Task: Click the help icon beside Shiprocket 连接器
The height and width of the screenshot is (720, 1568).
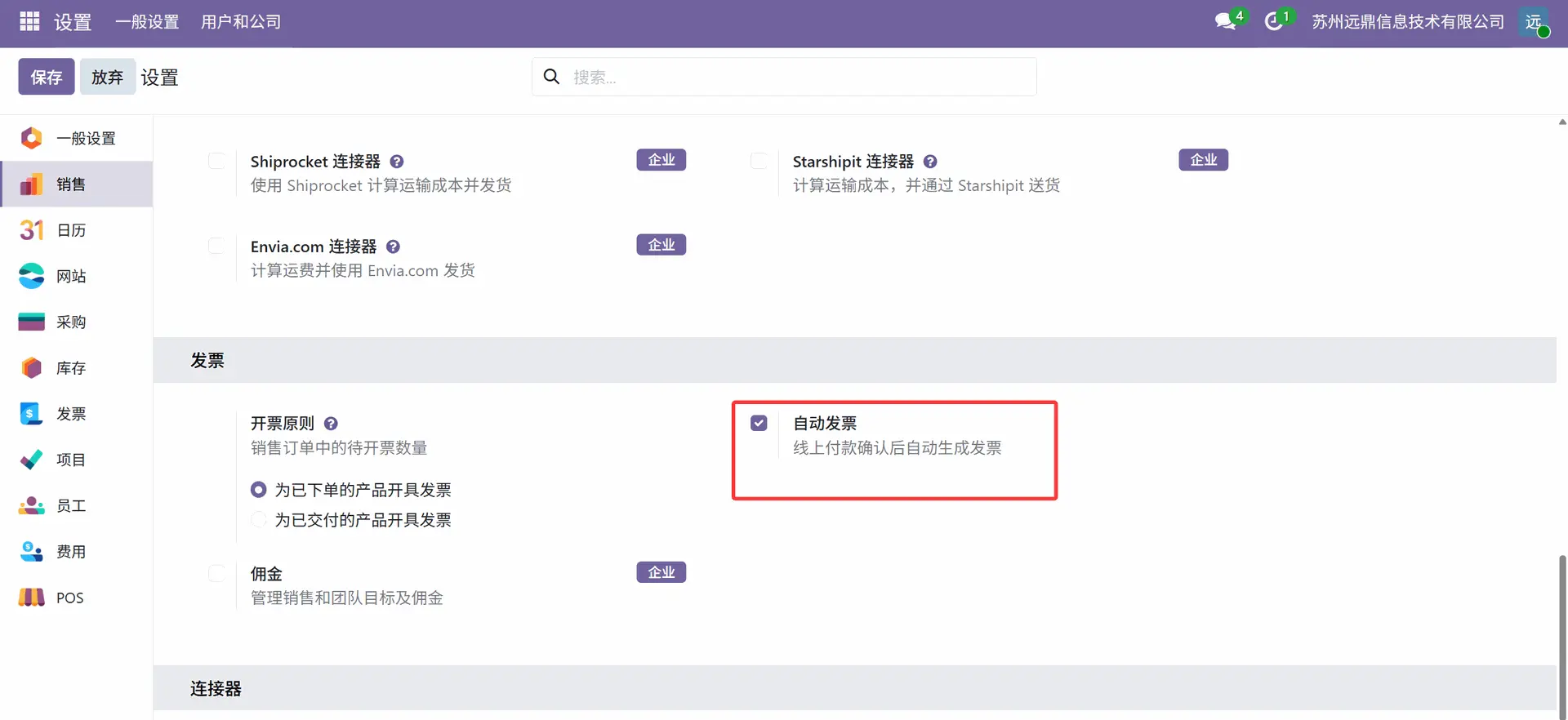Action: [397, 162]
